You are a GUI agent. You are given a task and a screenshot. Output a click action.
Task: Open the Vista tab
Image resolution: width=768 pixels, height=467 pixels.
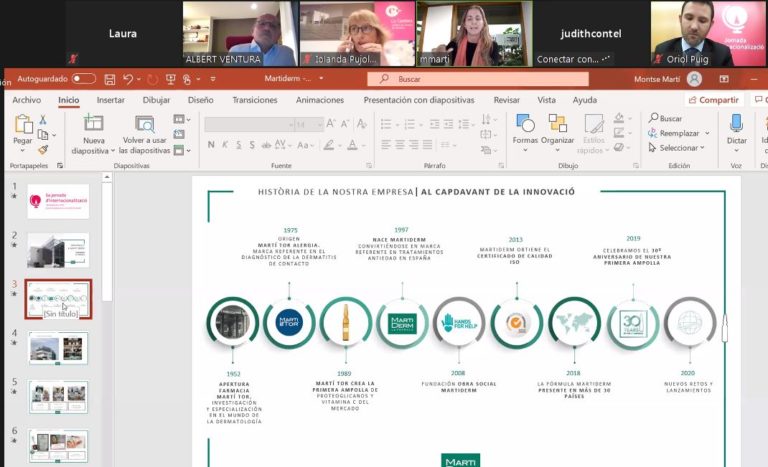(x=546, y=100)
